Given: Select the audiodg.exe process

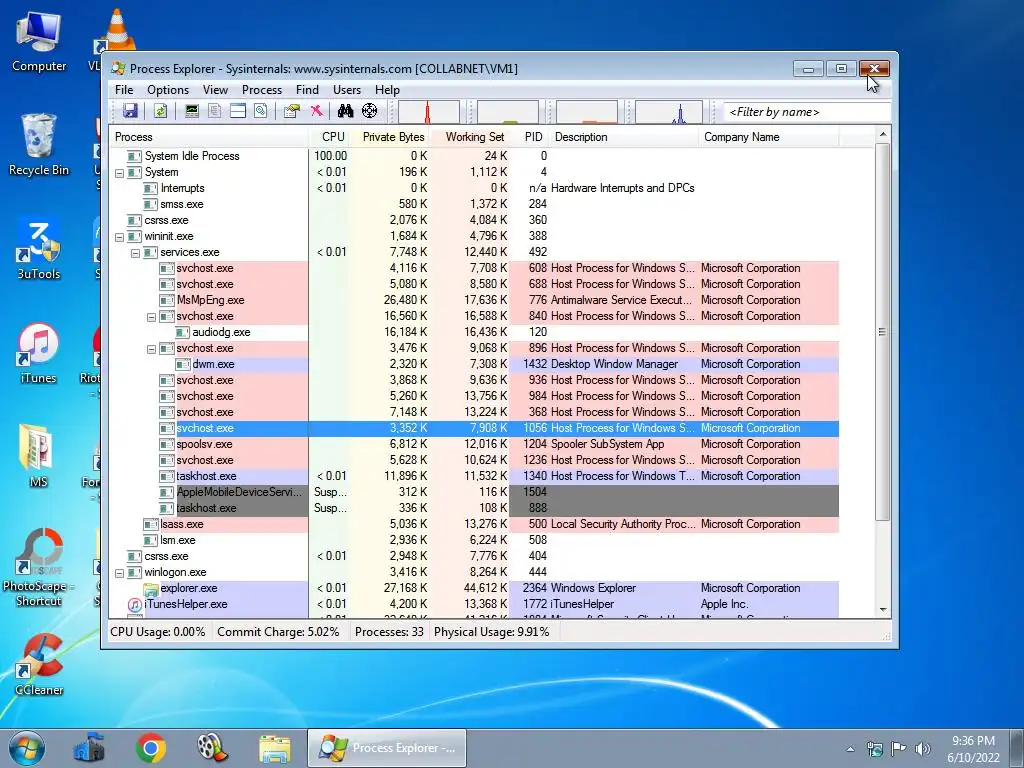Looking at the screenshot, I should 474,332.
